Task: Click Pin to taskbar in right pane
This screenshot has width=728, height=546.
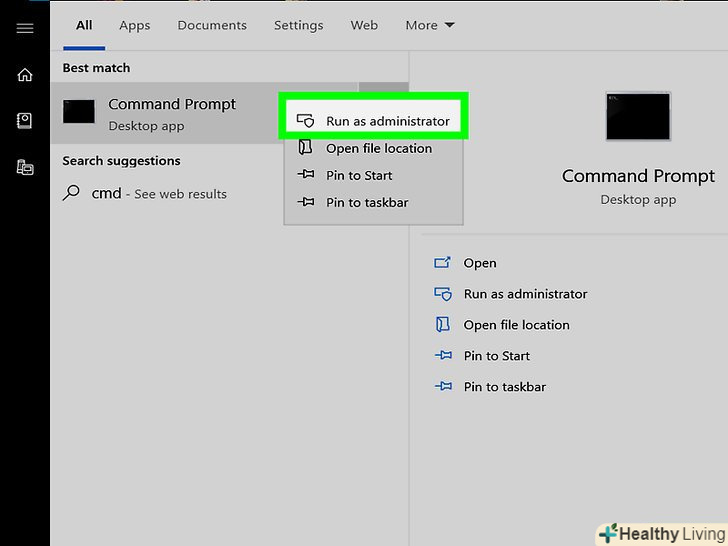Action: (x=505, y=387)
